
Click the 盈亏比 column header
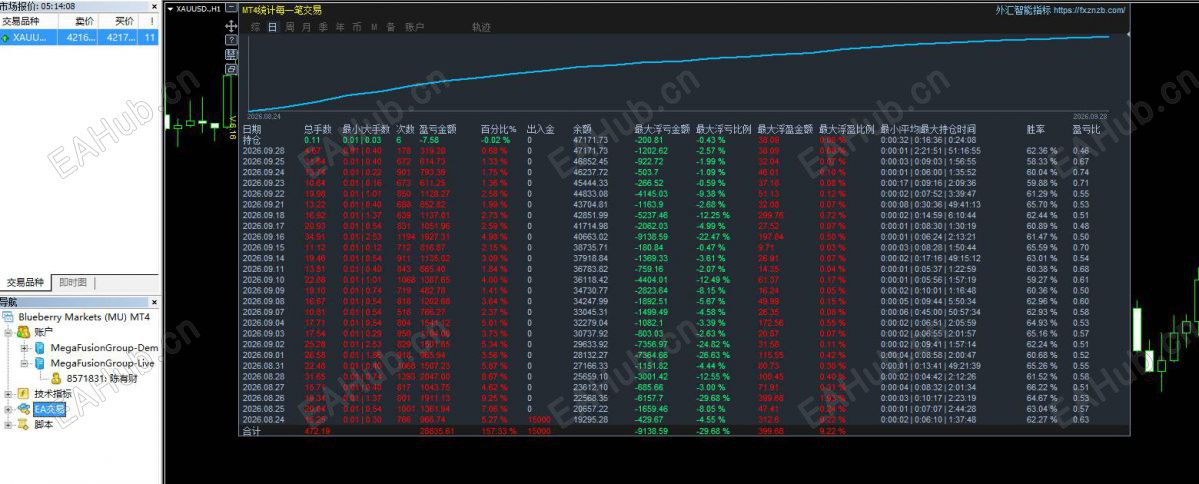(x=1086, y=129)
